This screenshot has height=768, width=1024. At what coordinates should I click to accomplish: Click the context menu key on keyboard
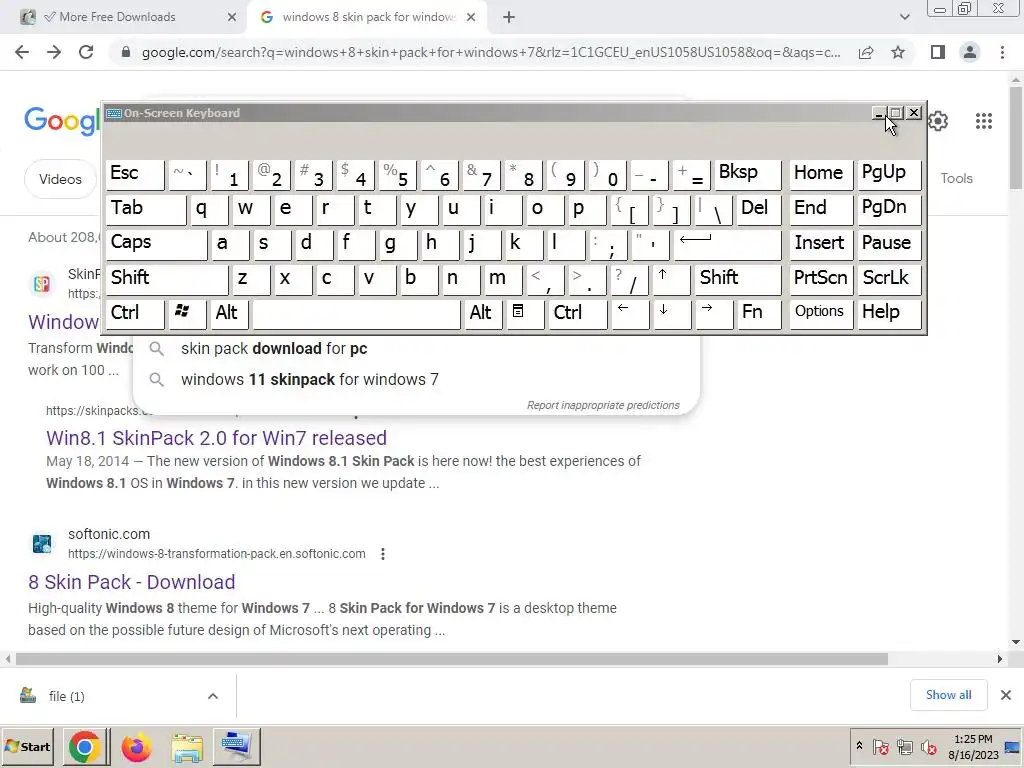(x=524, y=314)
